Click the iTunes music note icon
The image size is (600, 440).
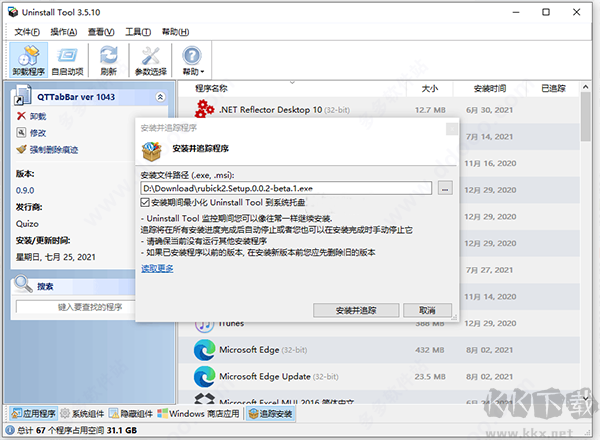(204, 326)
